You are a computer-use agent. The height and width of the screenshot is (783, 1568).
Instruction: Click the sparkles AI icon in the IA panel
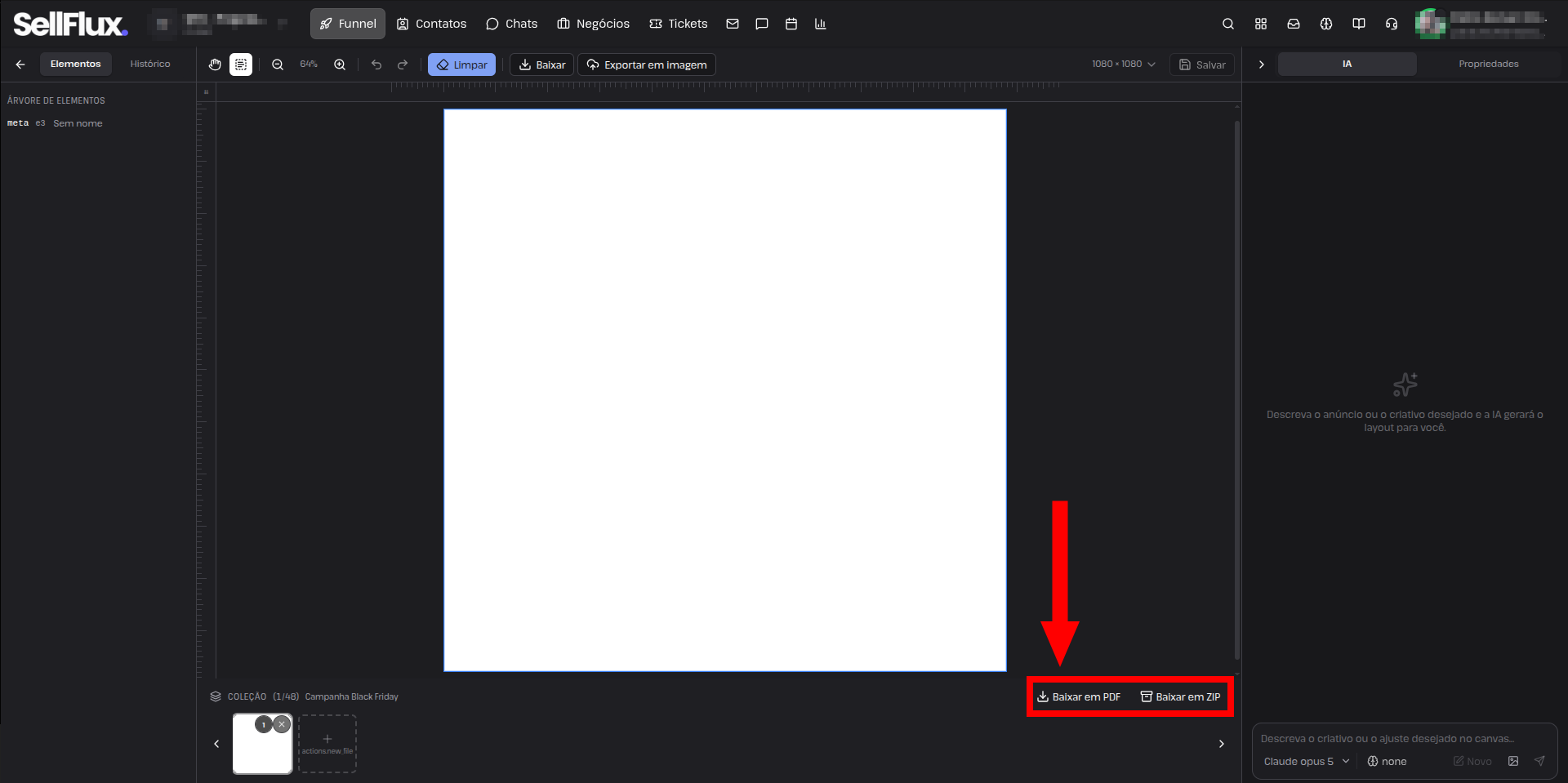pos(1405,385)
